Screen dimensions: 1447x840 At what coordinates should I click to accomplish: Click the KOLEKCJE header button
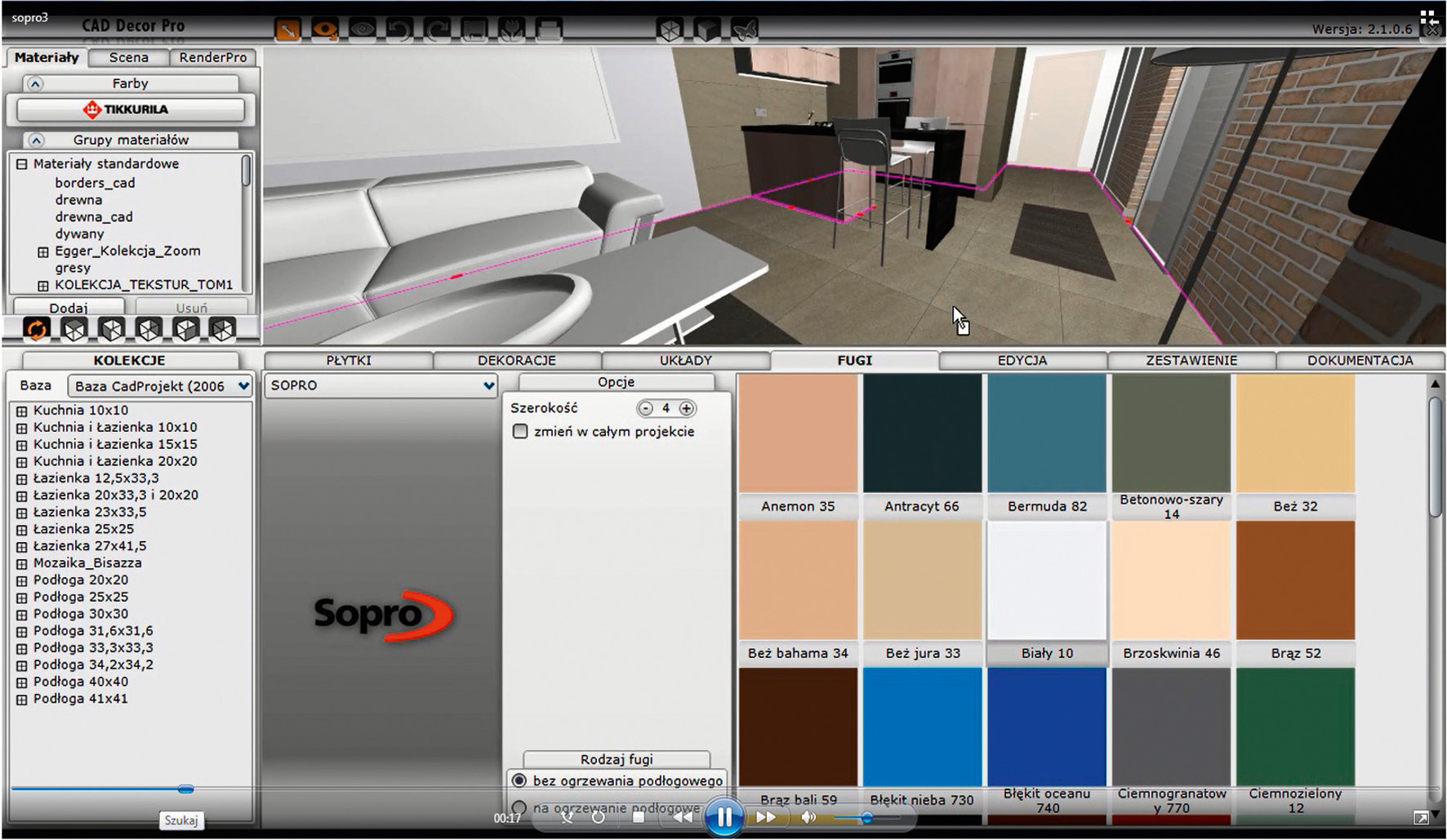[x=130, y=360]
